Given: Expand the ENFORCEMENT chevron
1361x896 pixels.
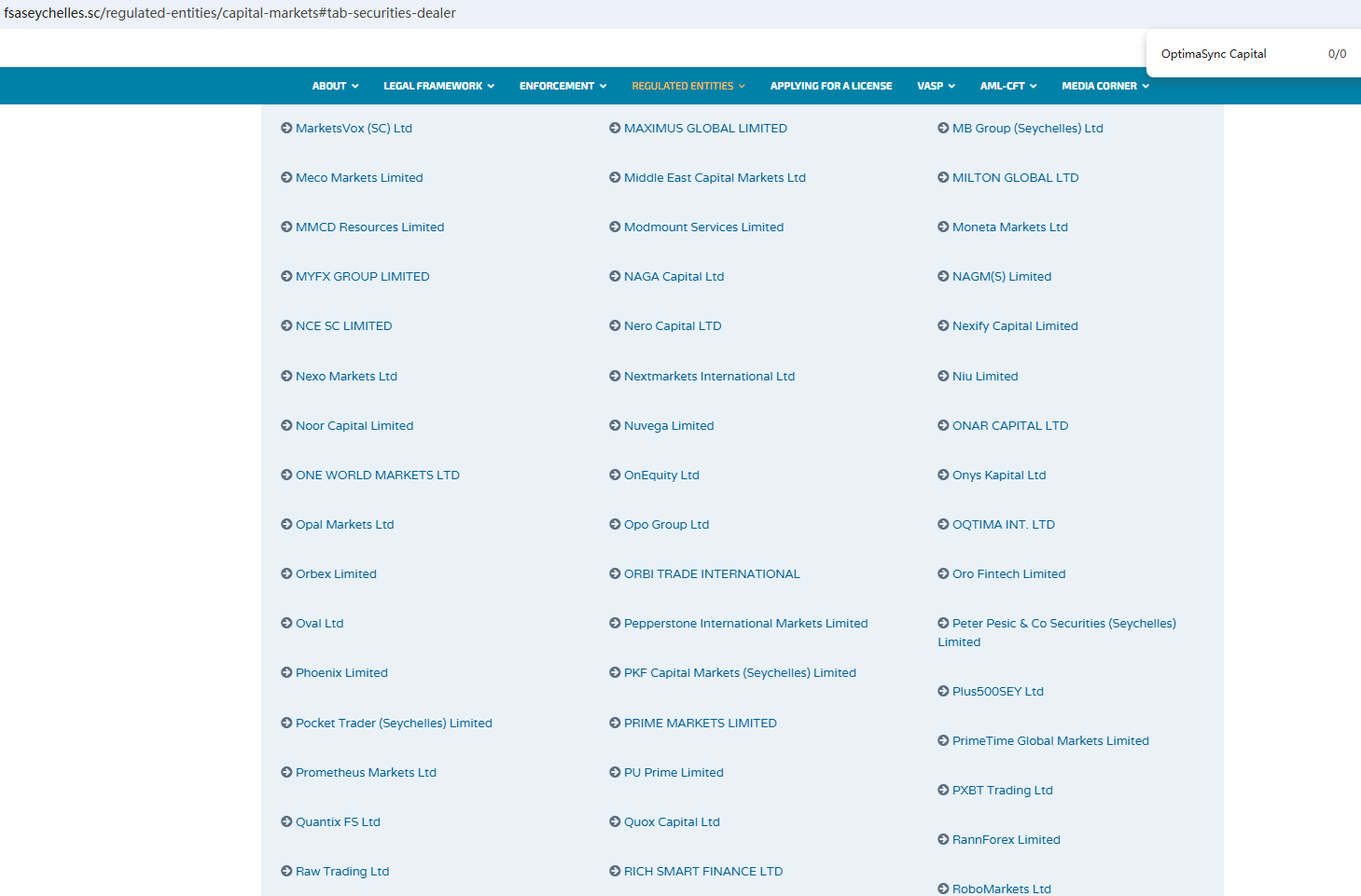Looking at the screenshot, I should (603, 86).
